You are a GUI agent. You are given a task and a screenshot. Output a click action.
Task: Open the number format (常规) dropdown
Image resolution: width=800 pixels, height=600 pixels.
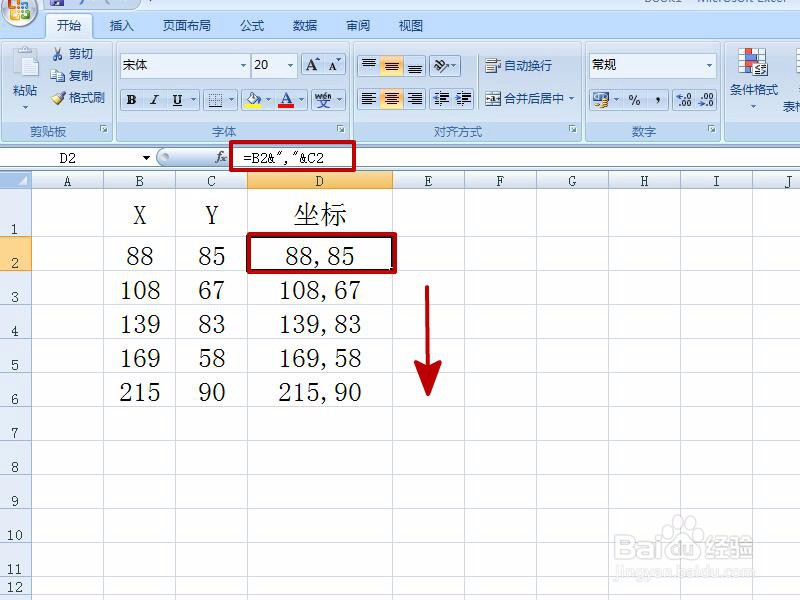click(712, 64)
